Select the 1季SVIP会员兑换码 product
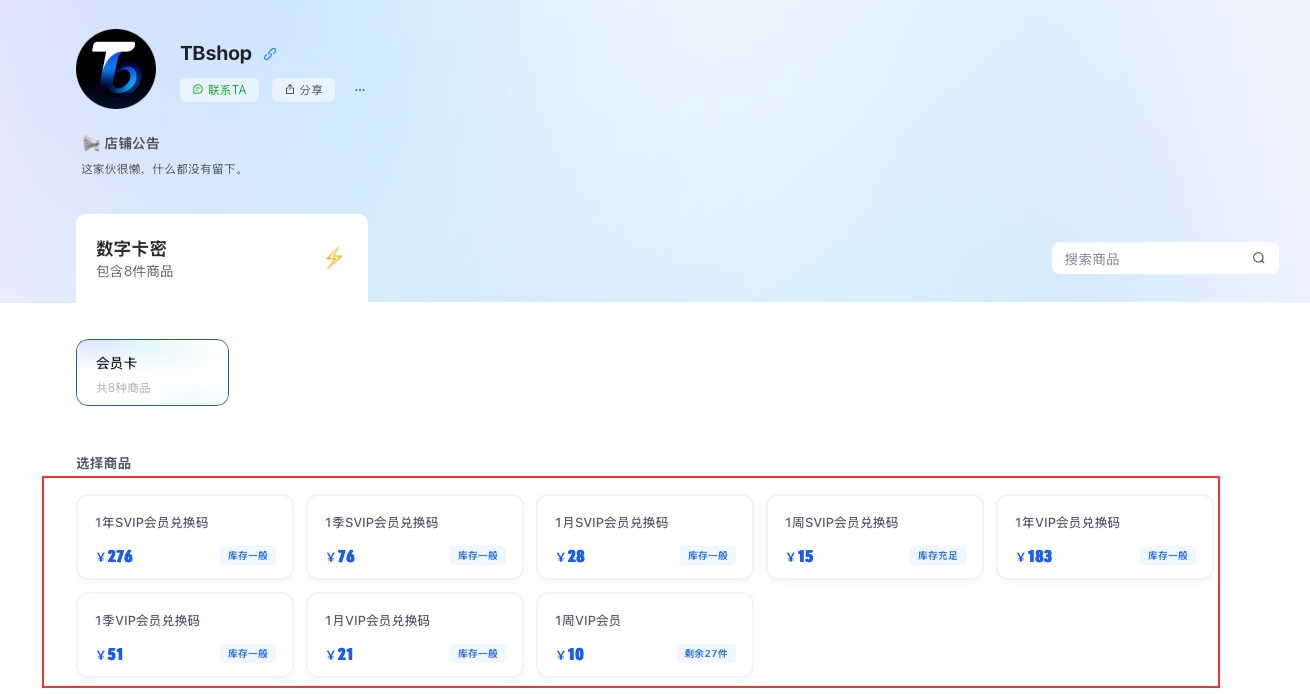 tap(414, 536)
